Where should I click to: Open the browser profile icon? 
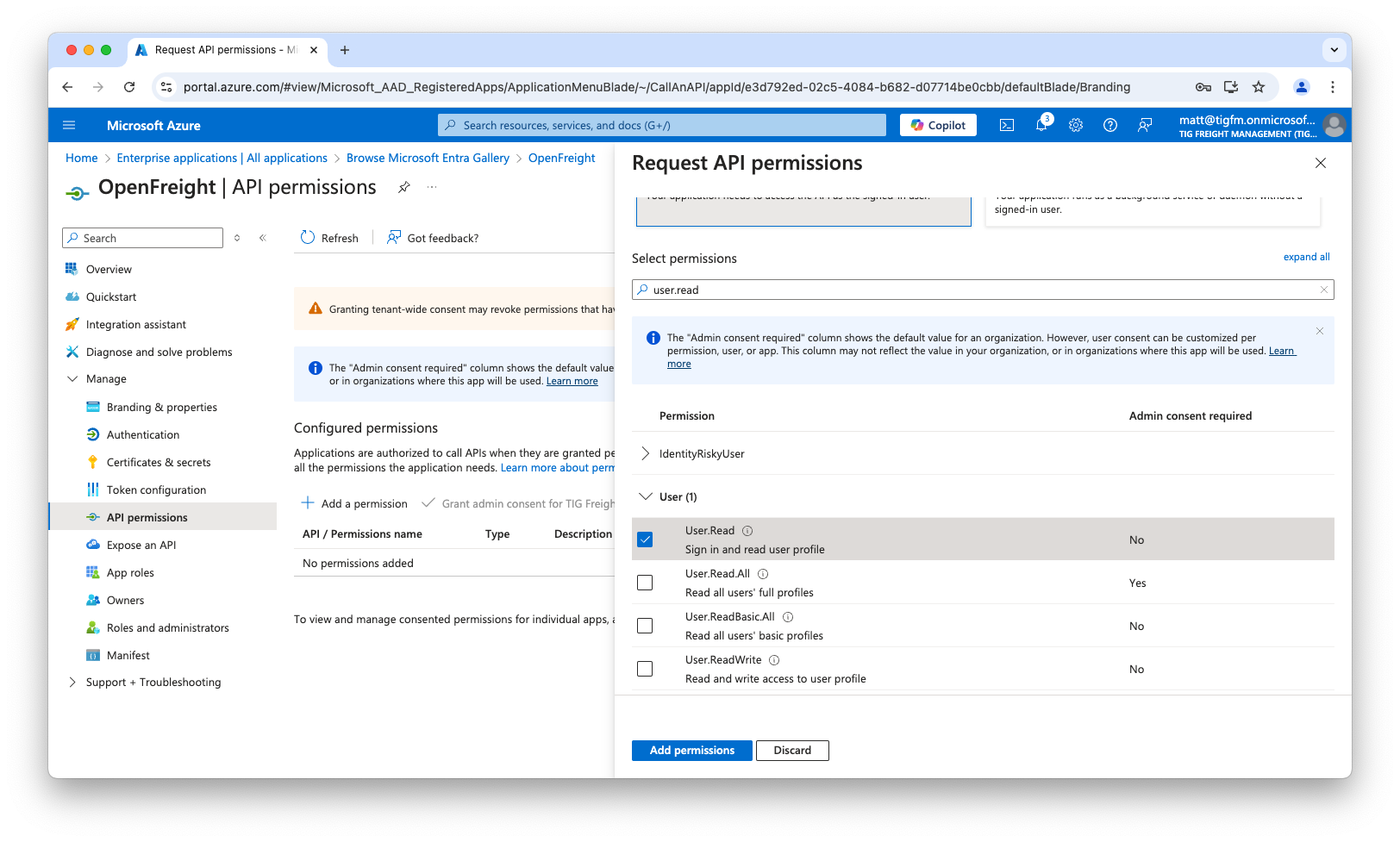[x=1302, y=87]
